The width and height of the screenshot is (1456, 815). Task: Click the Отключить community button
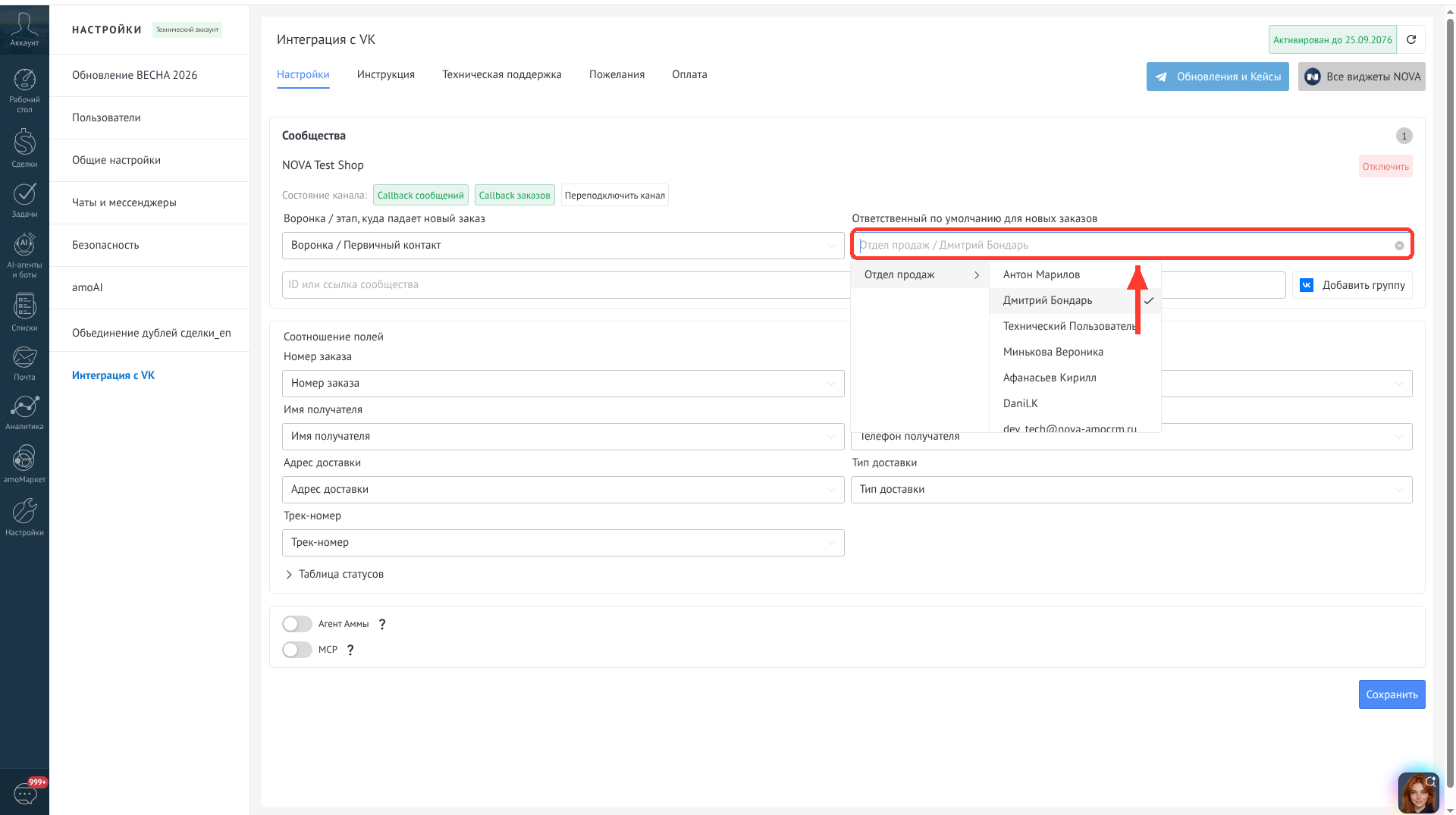coord(1385,167)
